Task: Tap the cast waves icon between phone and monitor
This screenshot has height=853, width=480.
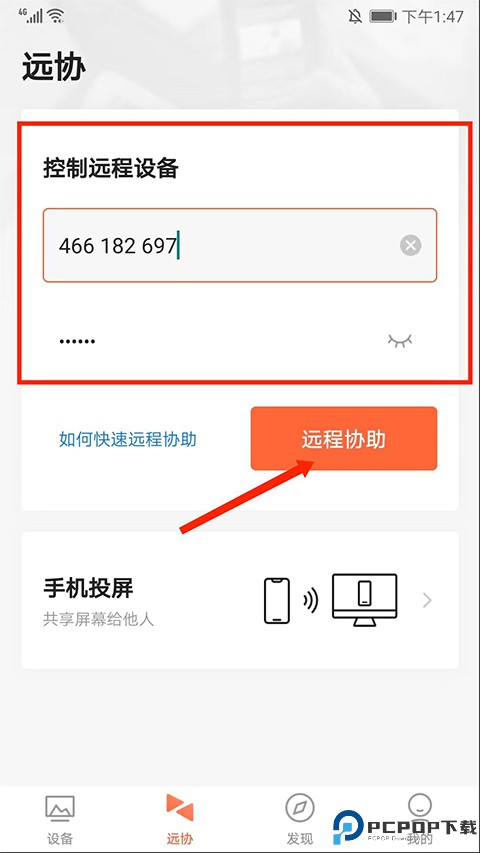Action: coord(311,601)
